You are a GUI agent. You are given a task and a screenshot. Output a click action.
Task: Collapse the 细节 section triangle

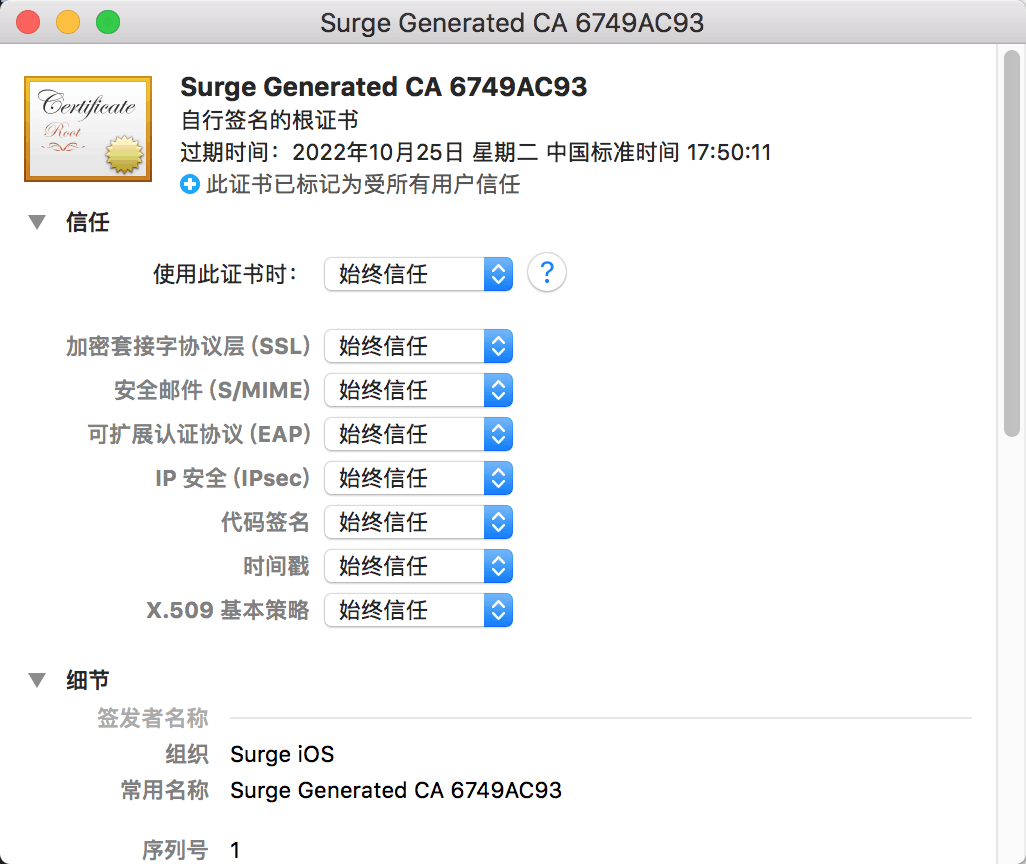[x=37, y=680]
